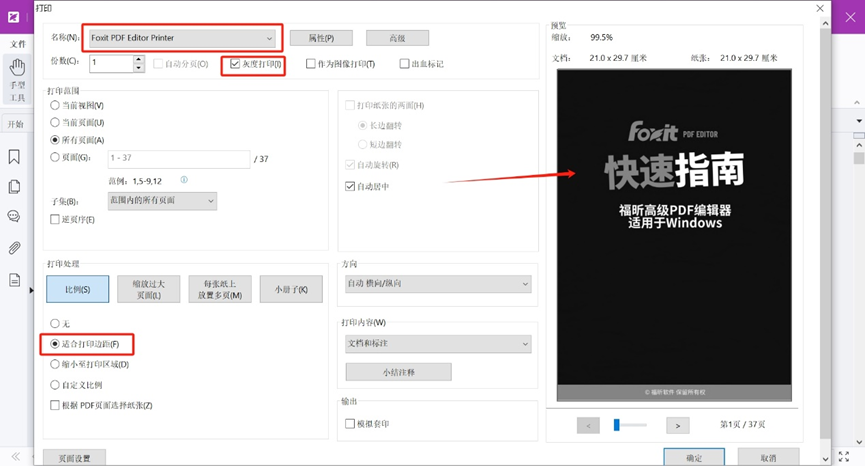Open the Foxit PDF Editor Printer dropdown
The height and width of the screenshot is (466, 865).
182,38
